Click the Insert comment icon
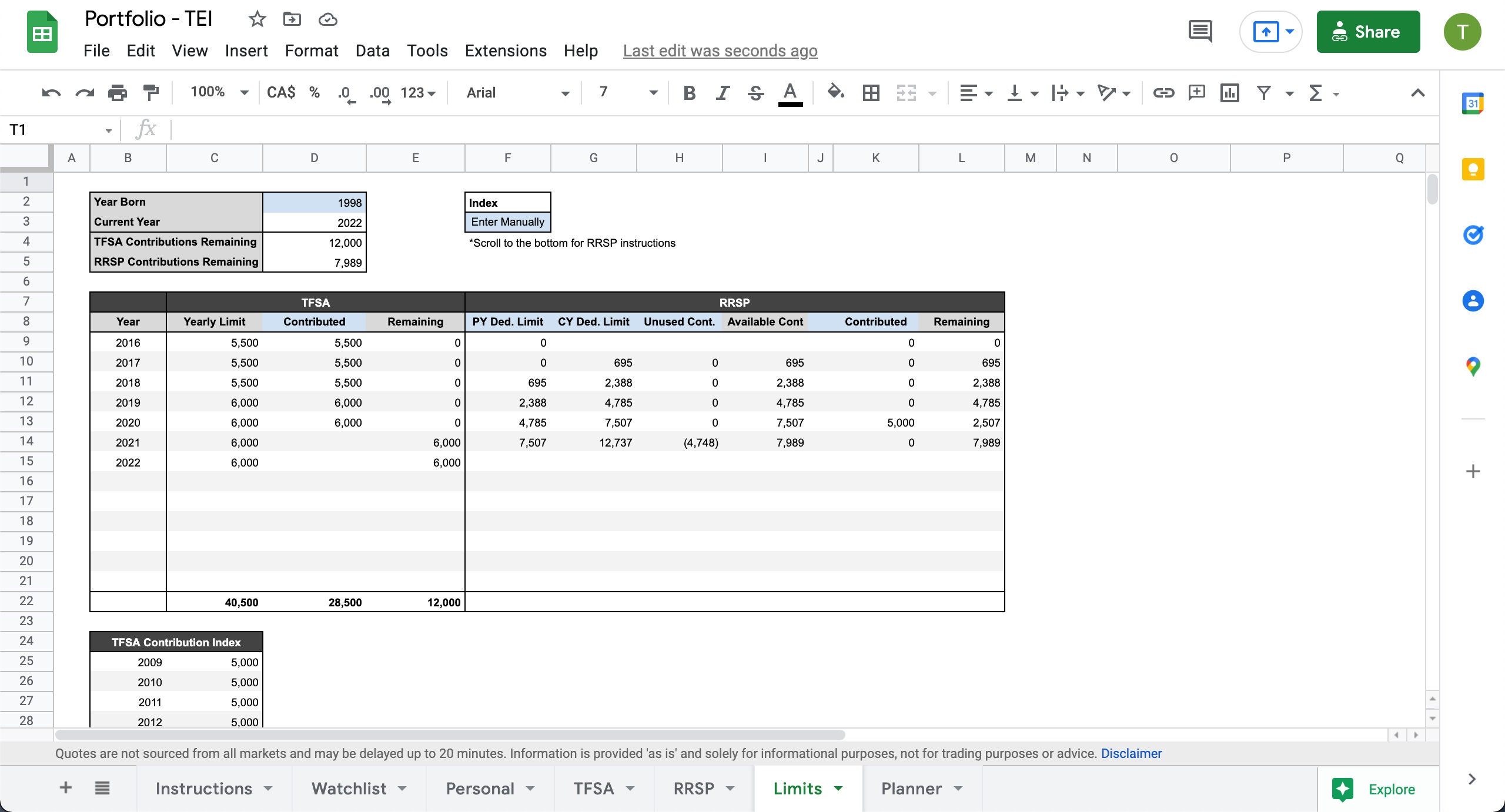The height and width of the screenshot is (812, 1505). 1196,93
